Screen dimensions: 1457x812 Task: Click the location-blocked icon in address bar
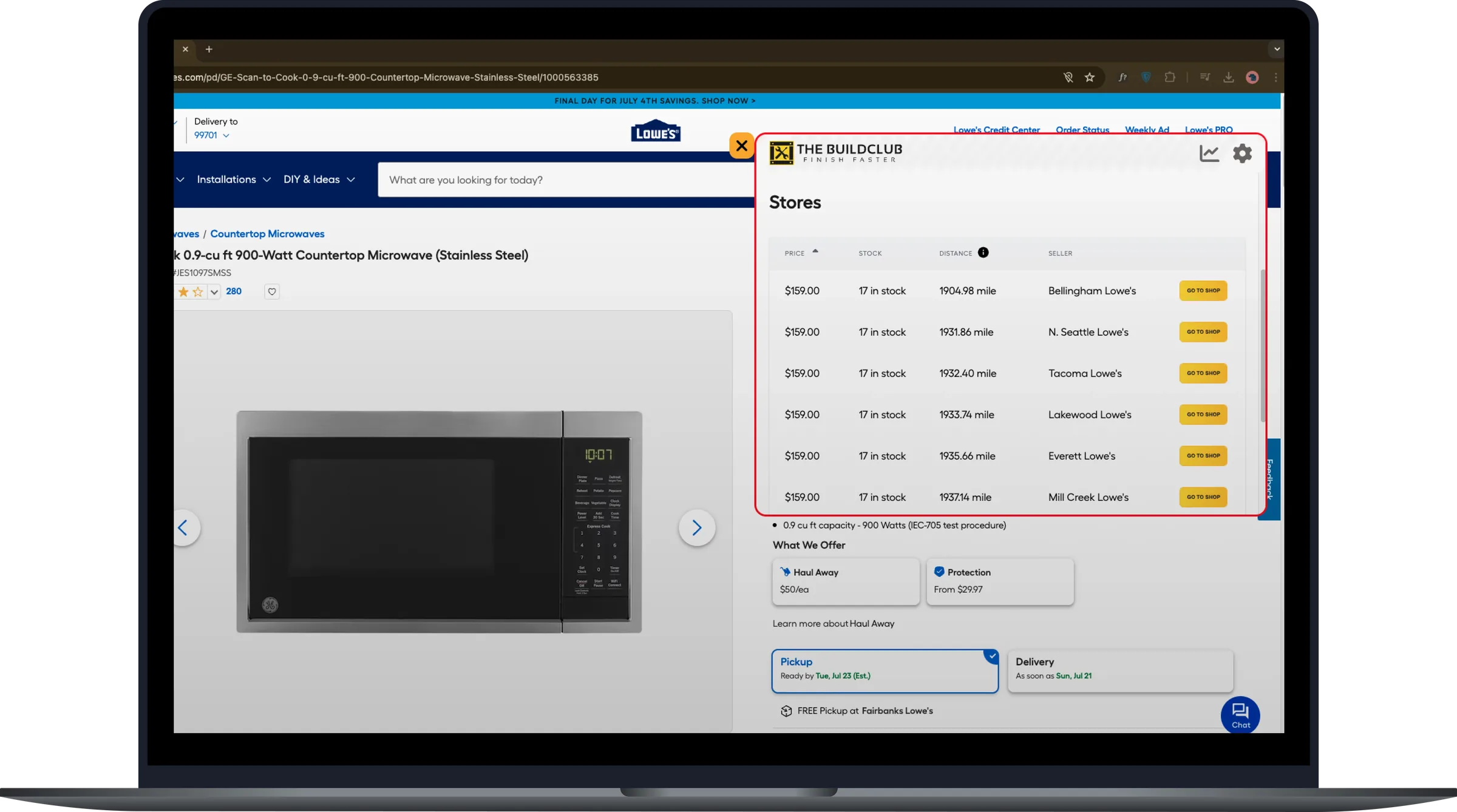1068,77
